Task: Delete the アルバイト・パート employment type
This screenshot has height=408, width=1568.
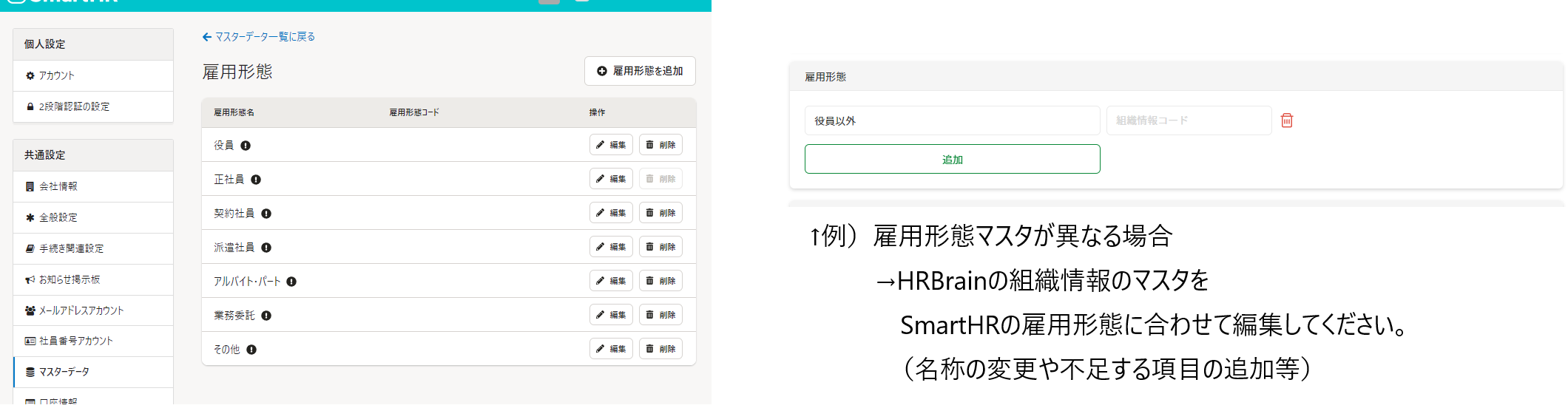Action: [x=660, y=281]
